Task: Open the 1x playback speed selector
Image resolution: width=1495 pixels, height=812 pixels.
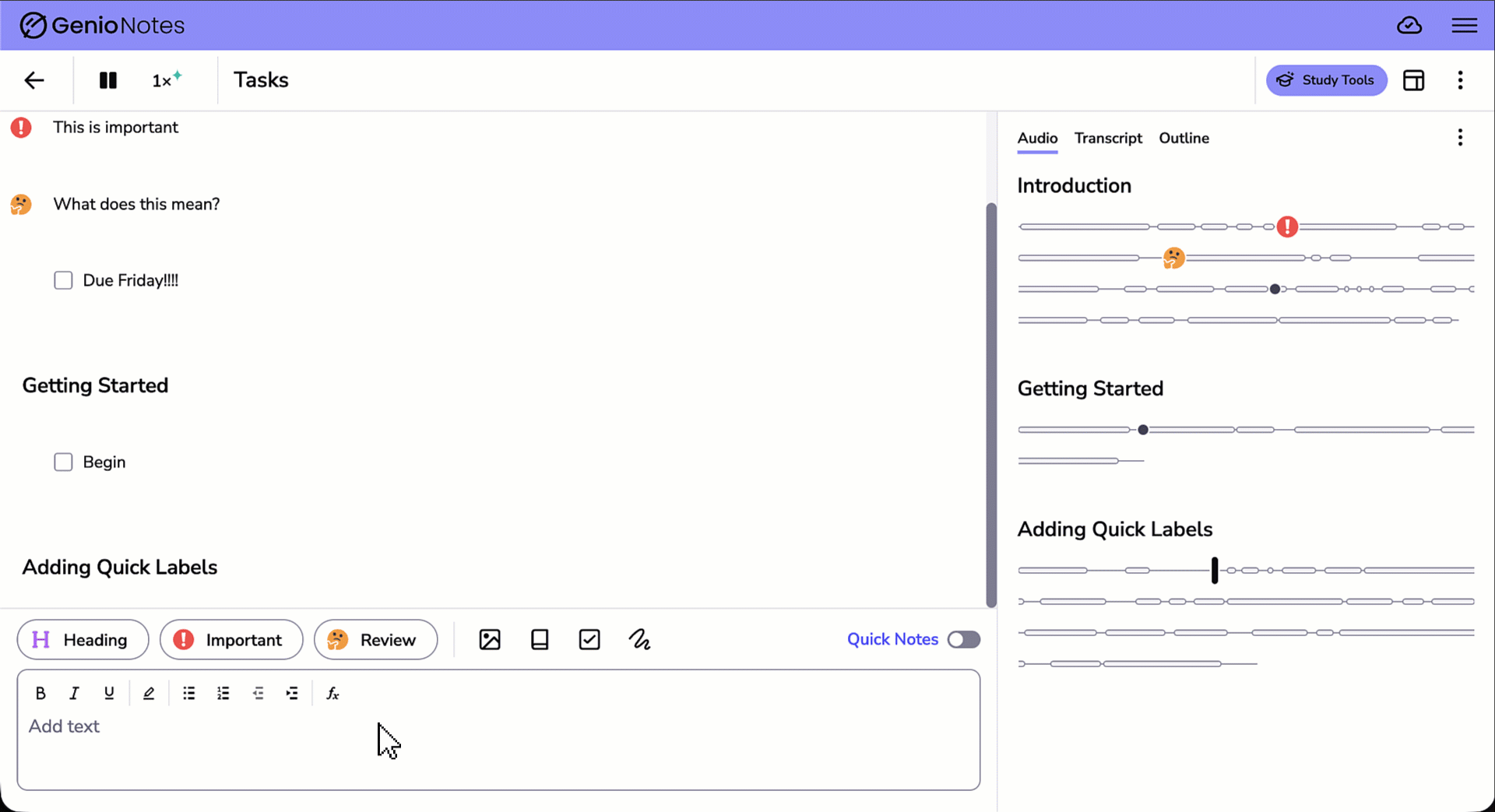Action: point(166,79)
